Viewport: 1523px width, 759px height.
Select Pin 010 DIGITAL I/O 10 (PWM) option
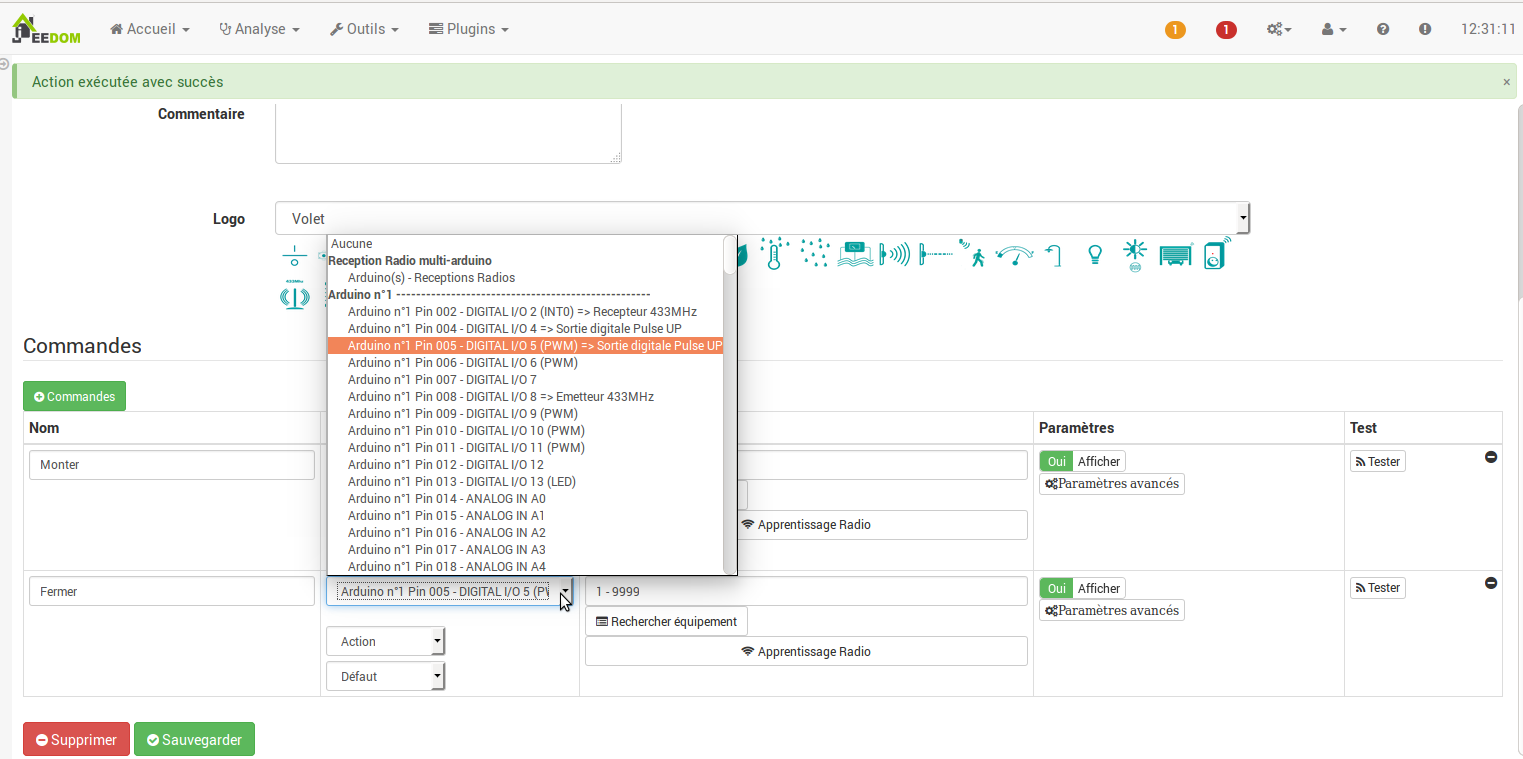(525, 430)
